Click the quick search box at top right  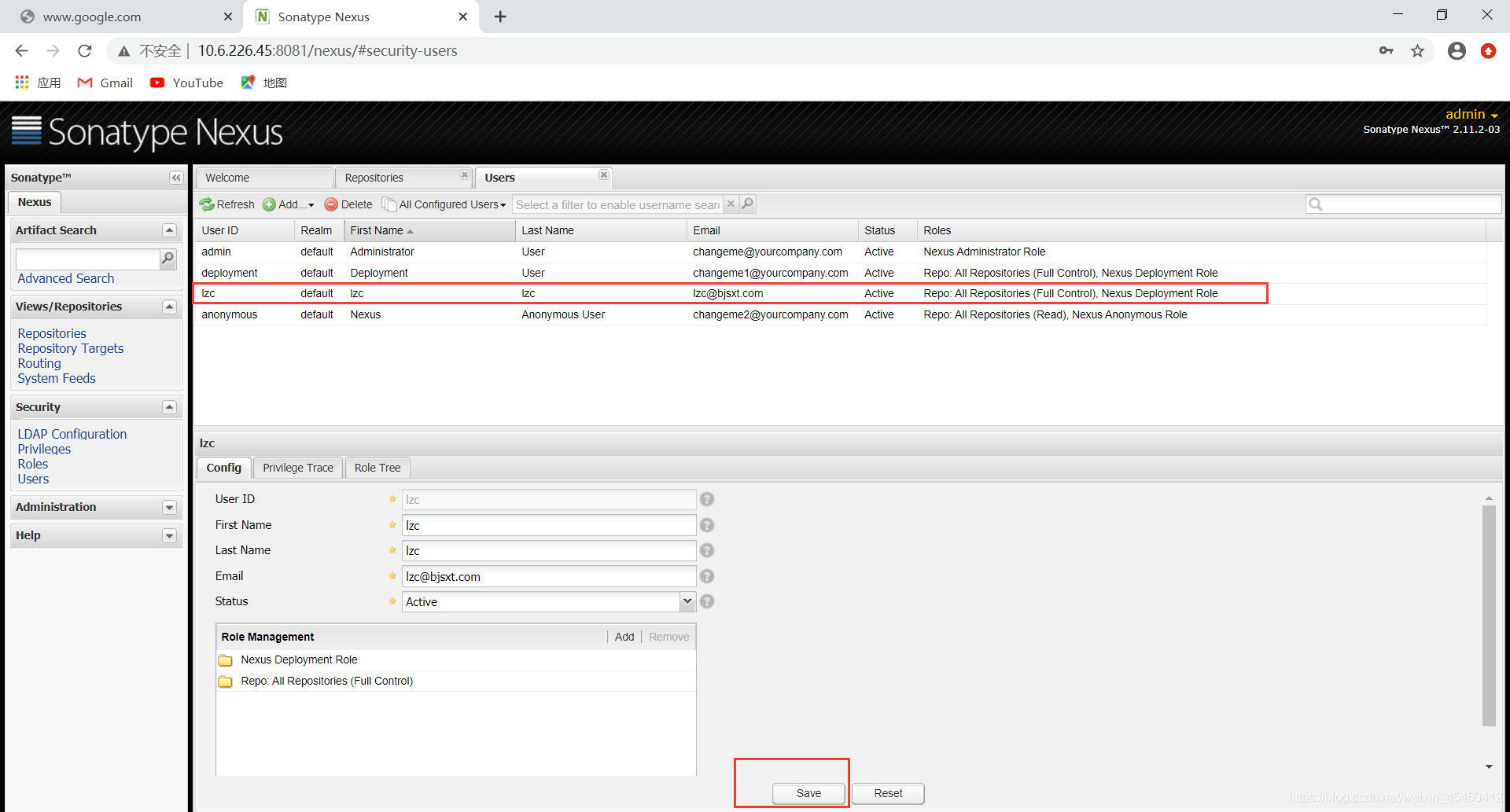pyautogui.click(x=1404, y=204)
